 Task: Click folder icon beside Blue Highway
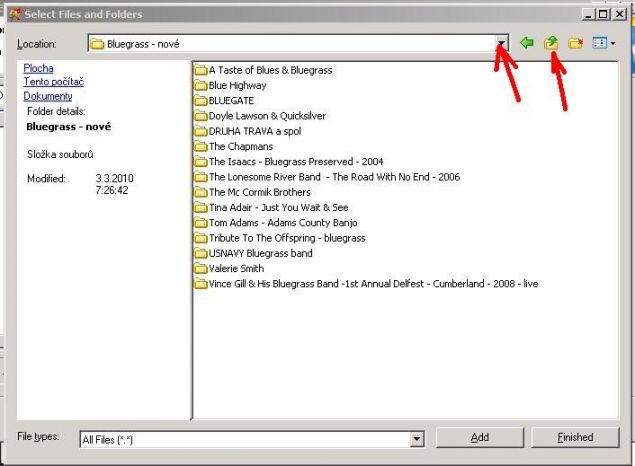click(x=201, y=85)
